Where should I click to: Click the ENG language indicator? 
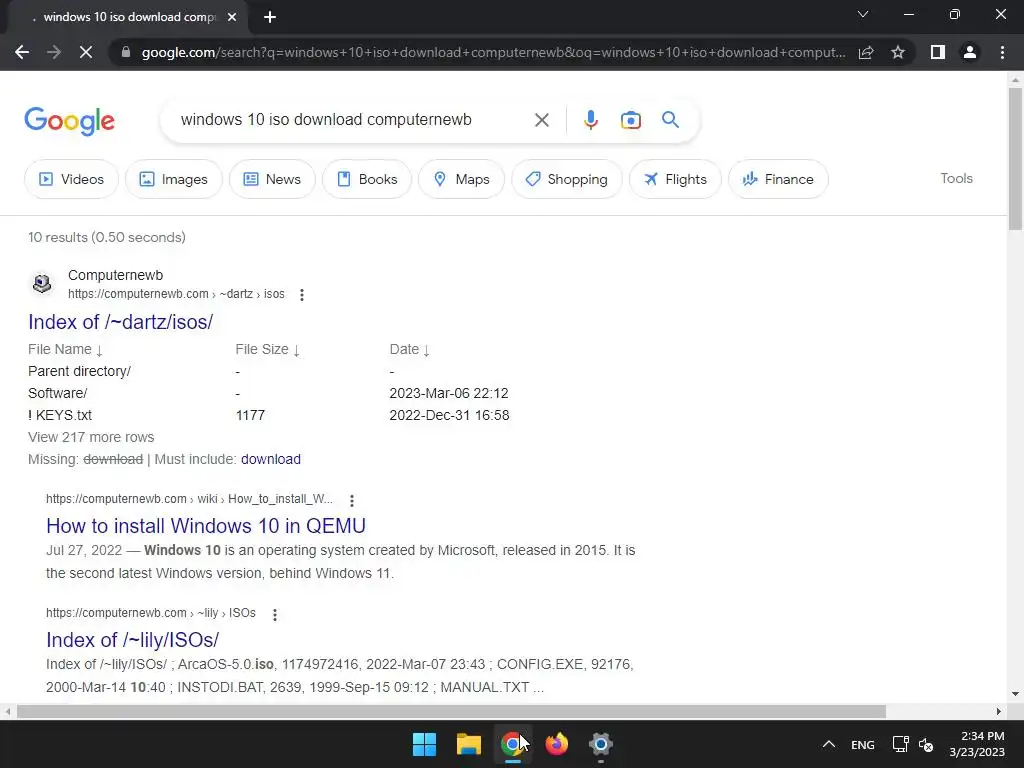(863, 744)
